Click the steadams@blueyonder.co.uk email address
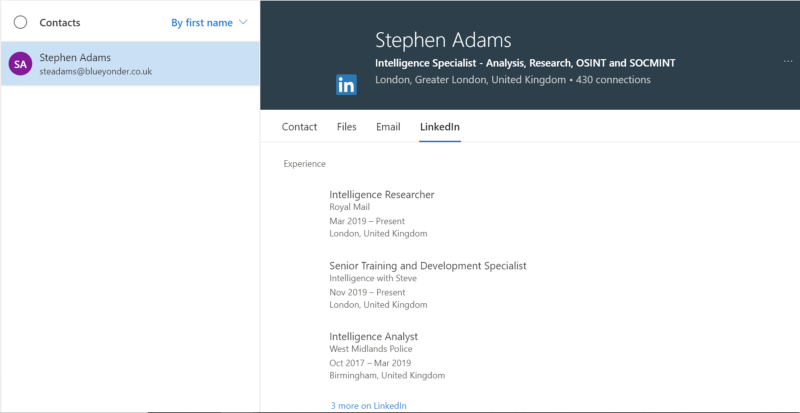 pos(95,72)
